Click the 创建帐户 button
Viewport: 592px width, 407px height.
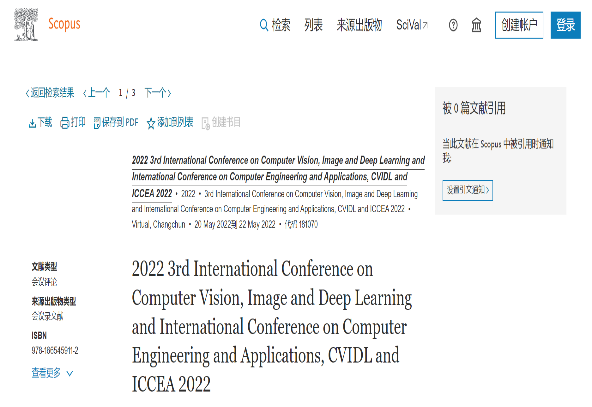(519, 25)
